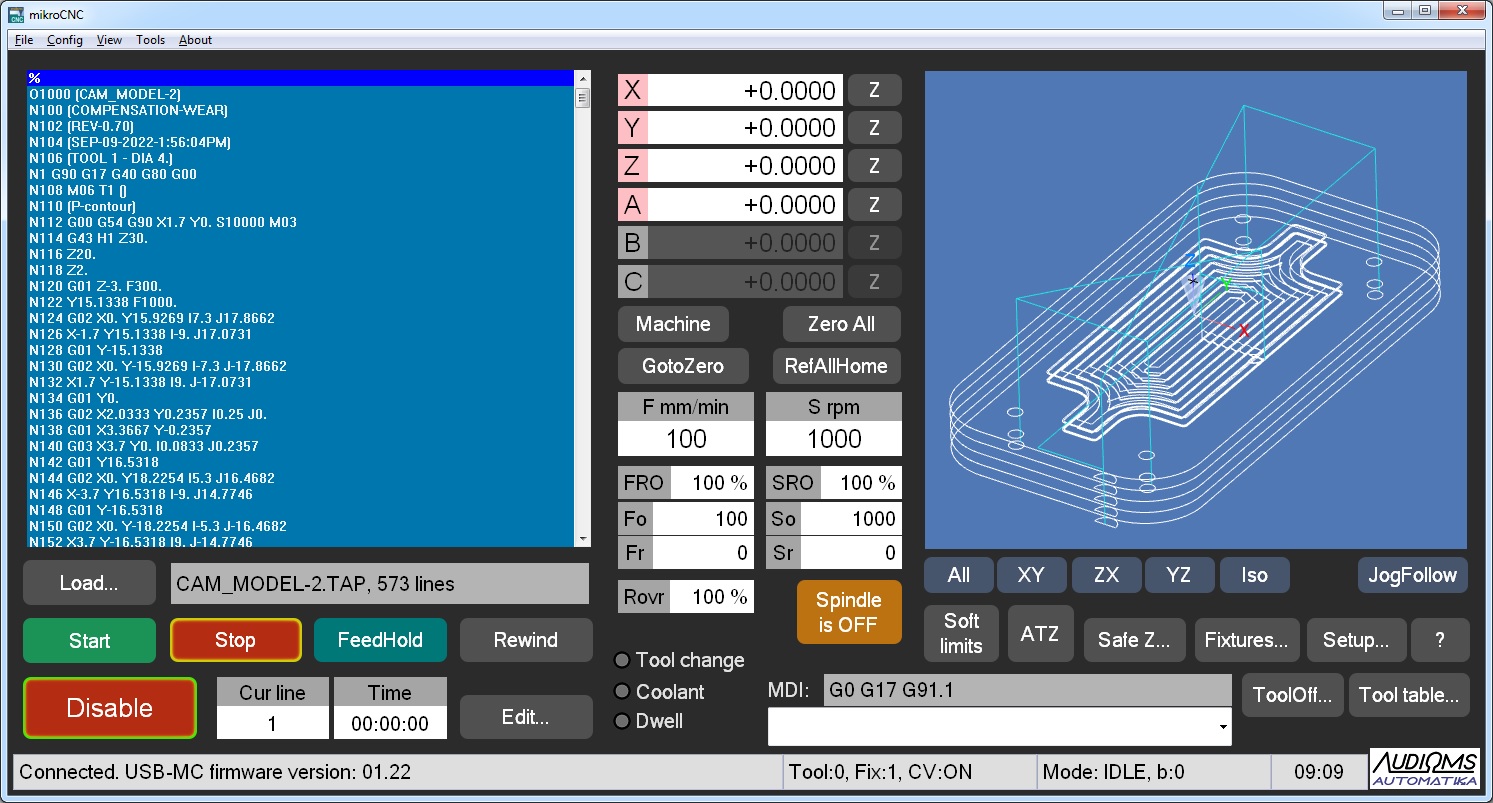Expand the MDI command dropdown

(x=1222, y=728)
